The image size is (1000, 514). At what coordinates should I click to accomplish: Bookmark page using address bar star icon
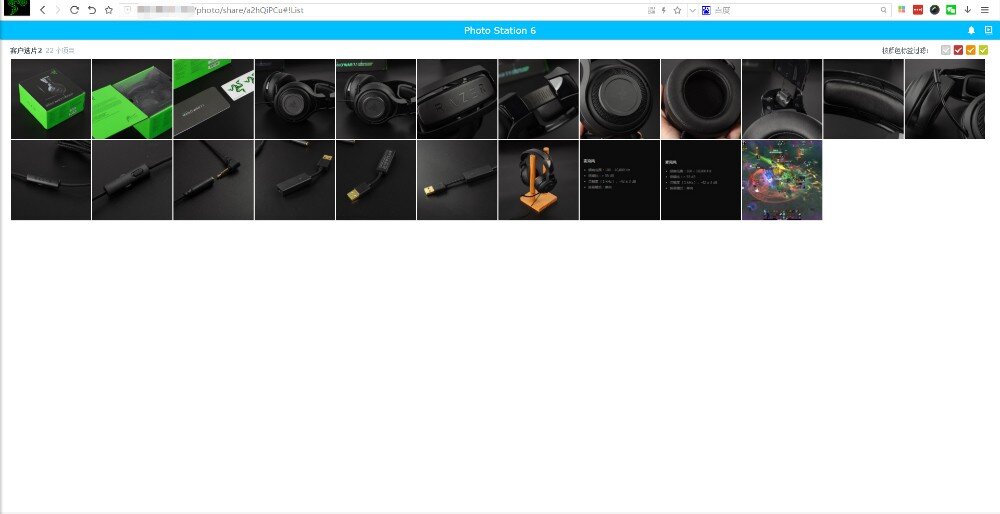[x=677, y=10]
